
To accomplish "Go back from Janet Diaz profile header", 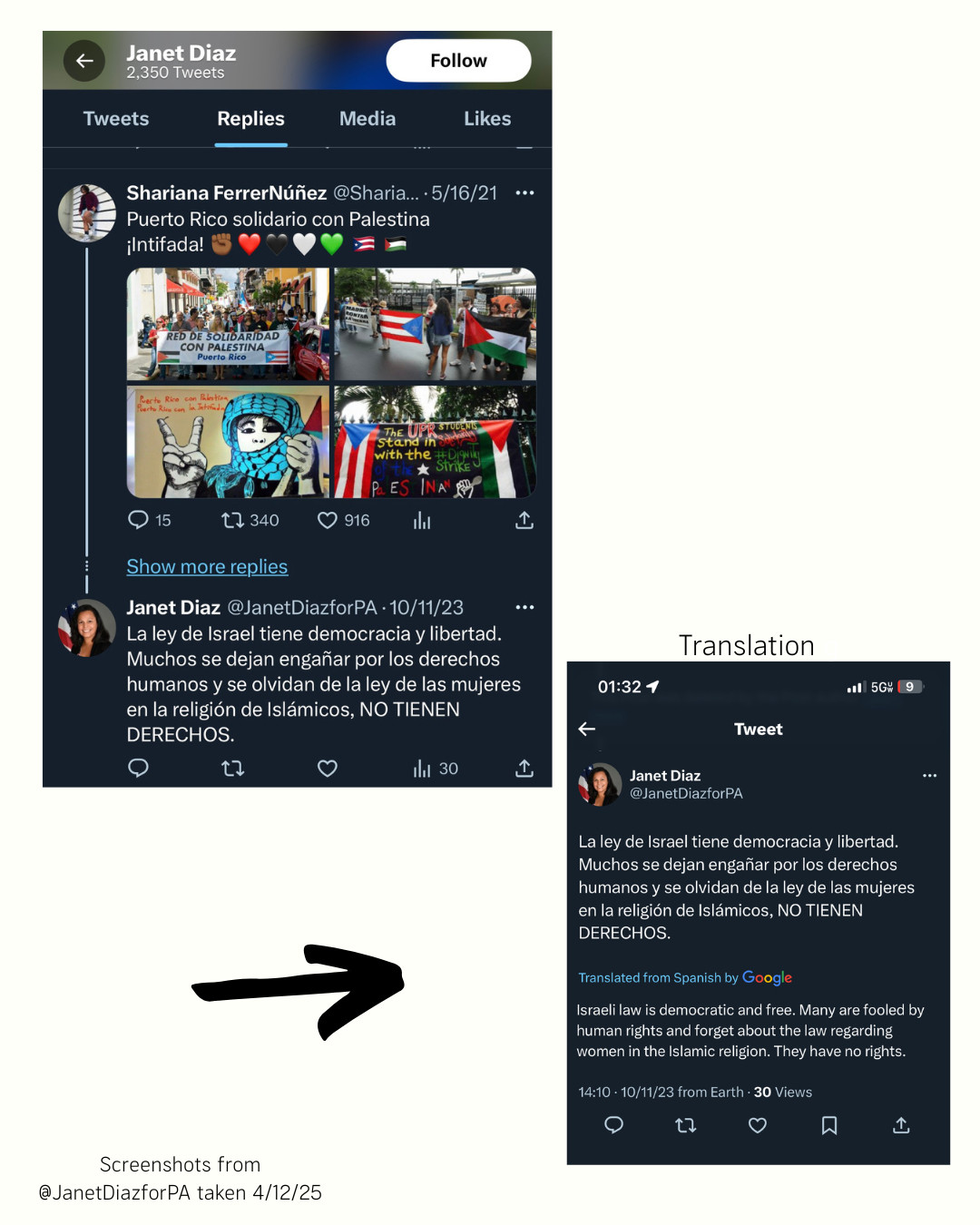I will tap(84, 61).
